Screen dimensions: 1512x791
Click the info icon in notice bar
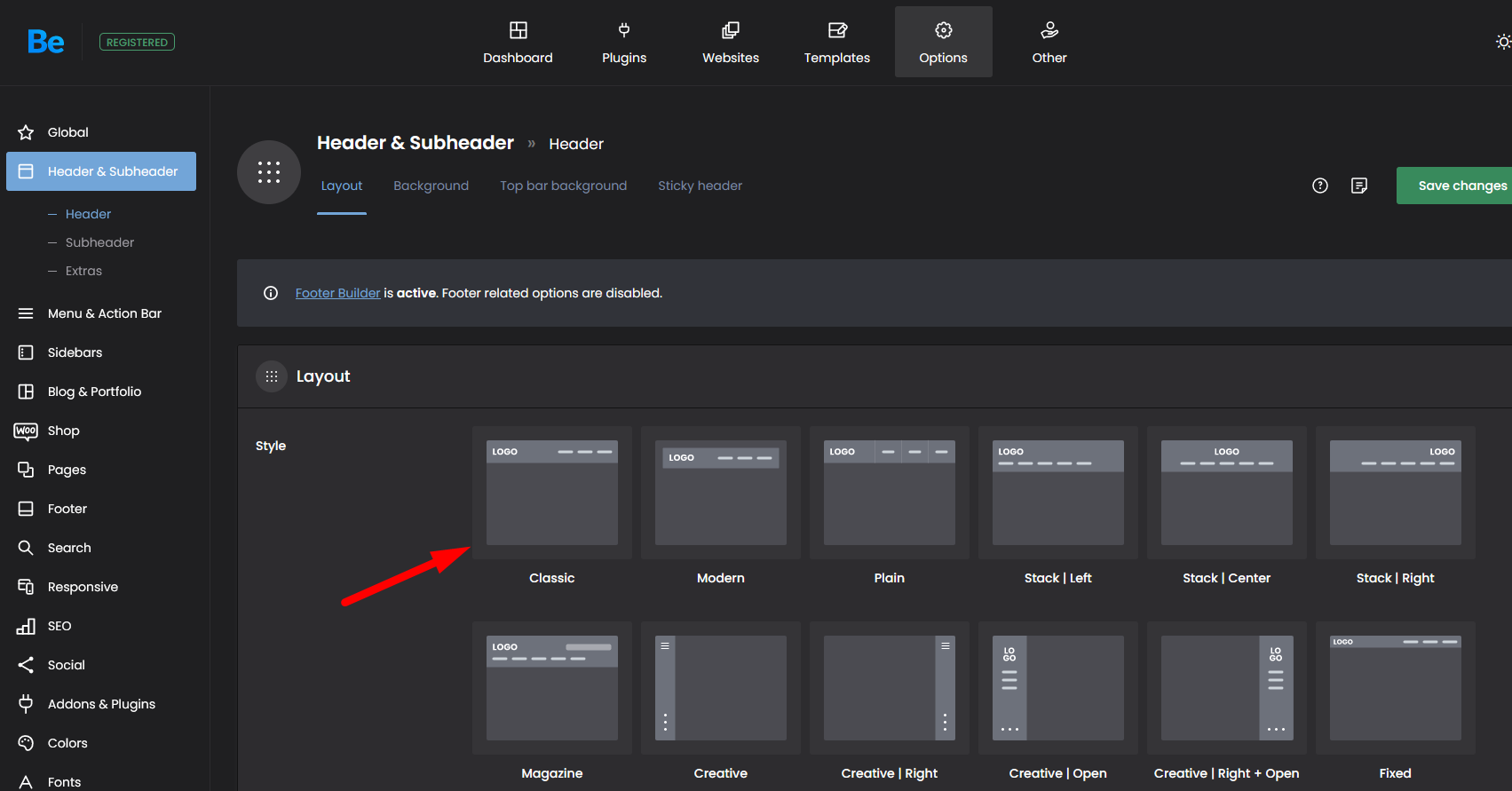click(x=271, y=293)
